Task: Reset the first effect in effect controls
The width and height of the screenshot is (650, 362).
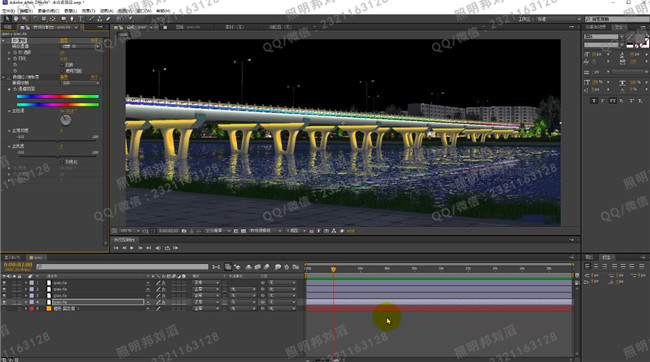Action: (64, 41)
